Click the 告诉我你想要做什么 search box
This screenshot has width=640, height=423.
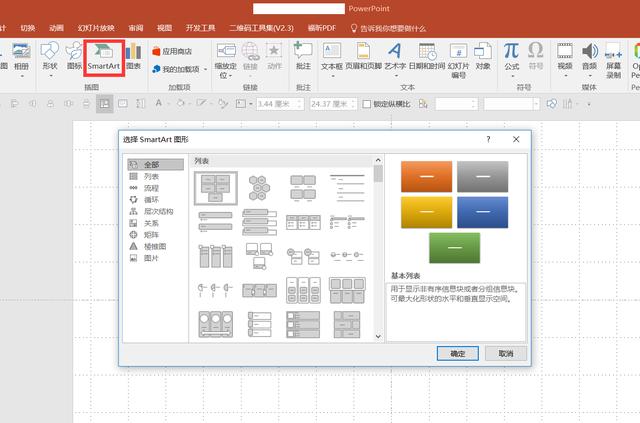(x=388, y=28)
